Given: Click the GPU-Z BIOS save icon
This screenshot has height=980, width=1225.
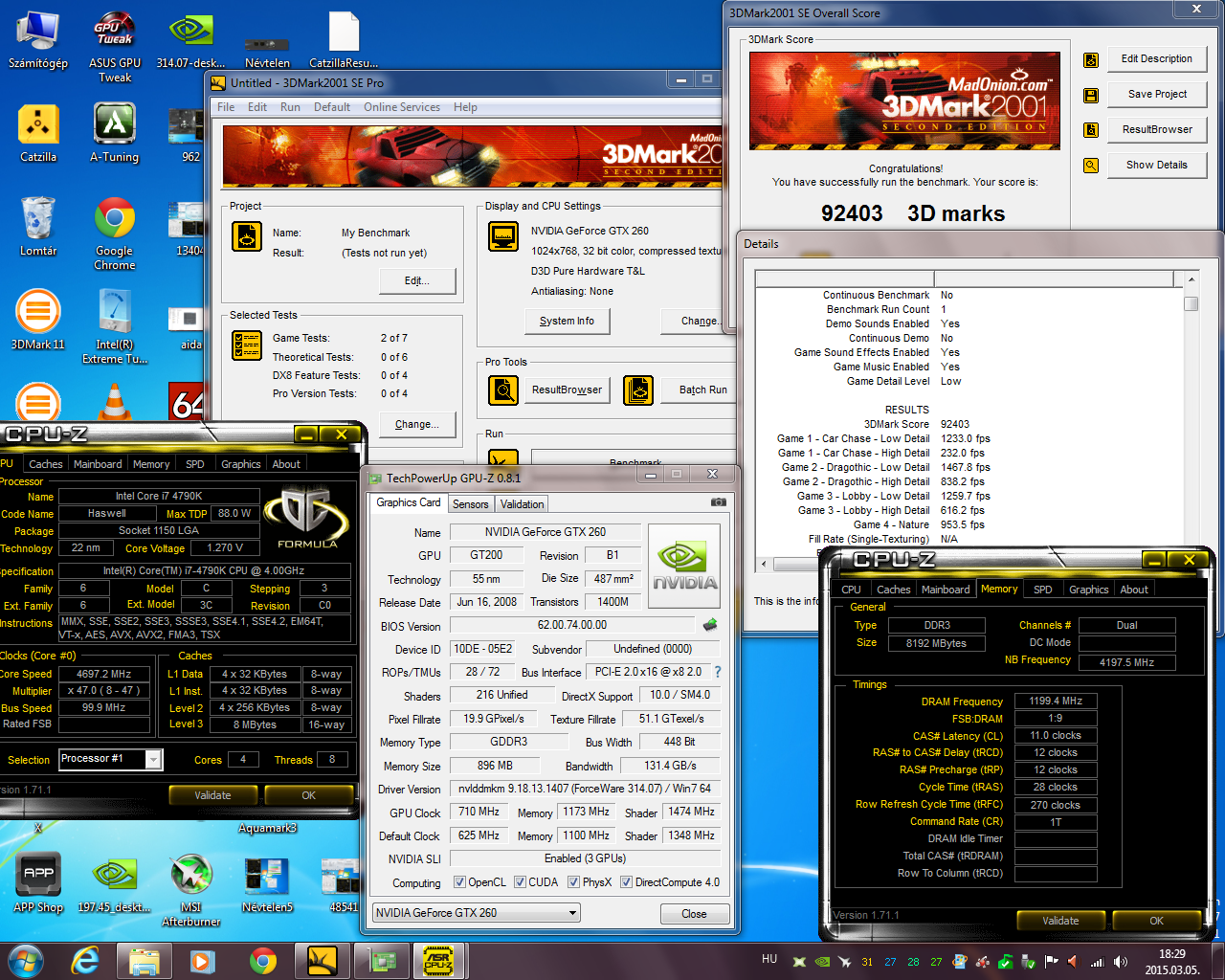Looking at the screenshot, I should (x=710, y=625).
